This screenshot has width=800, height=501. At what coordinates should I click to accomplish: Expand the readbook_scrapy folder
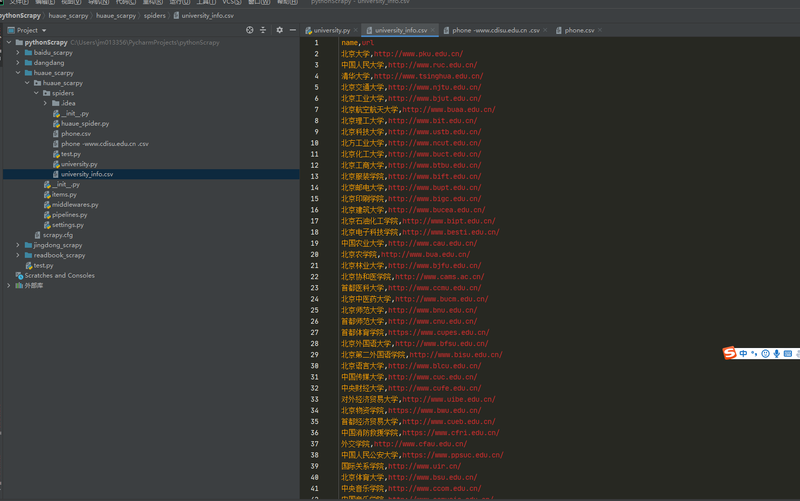click(x=18, y=255)
